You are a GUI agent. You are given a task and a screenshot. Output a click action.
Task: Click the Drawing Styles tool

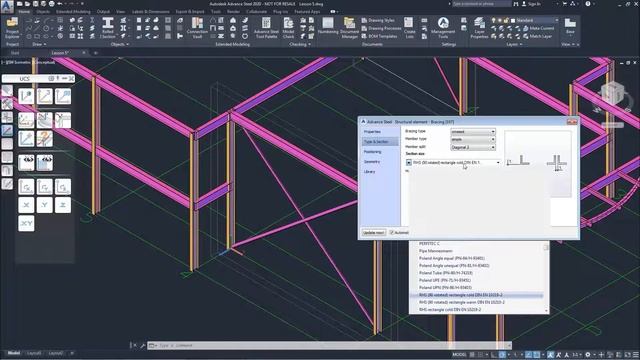point(378,20)
